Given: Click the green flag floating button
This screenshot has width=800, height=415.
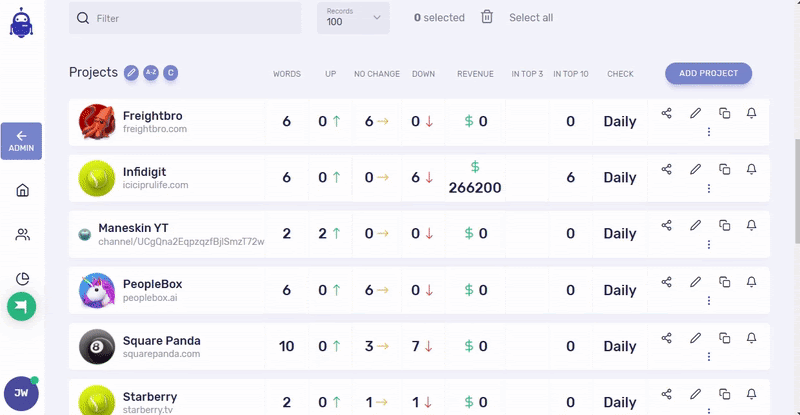Looking at the screenshot, I should tap(21, 306).
